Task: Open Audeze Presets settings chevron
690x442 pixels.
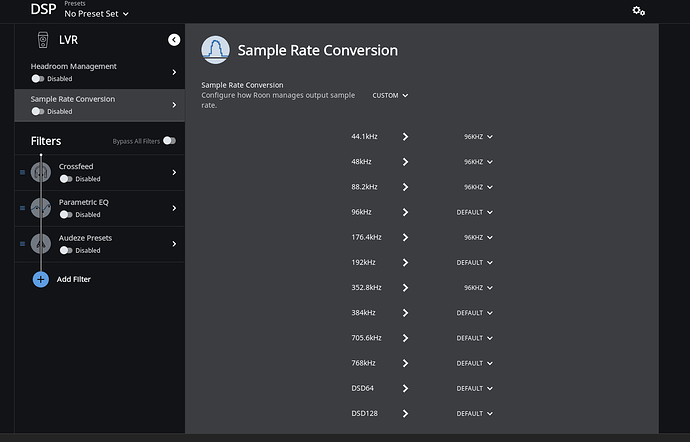Action: (174, 243)
